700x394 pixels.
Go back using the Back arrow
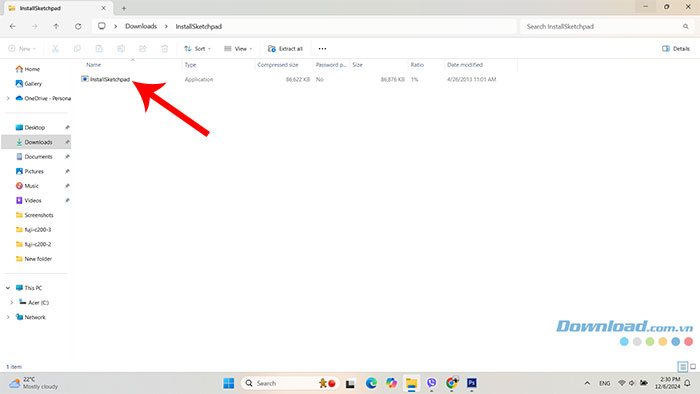(x=12, y=26)
